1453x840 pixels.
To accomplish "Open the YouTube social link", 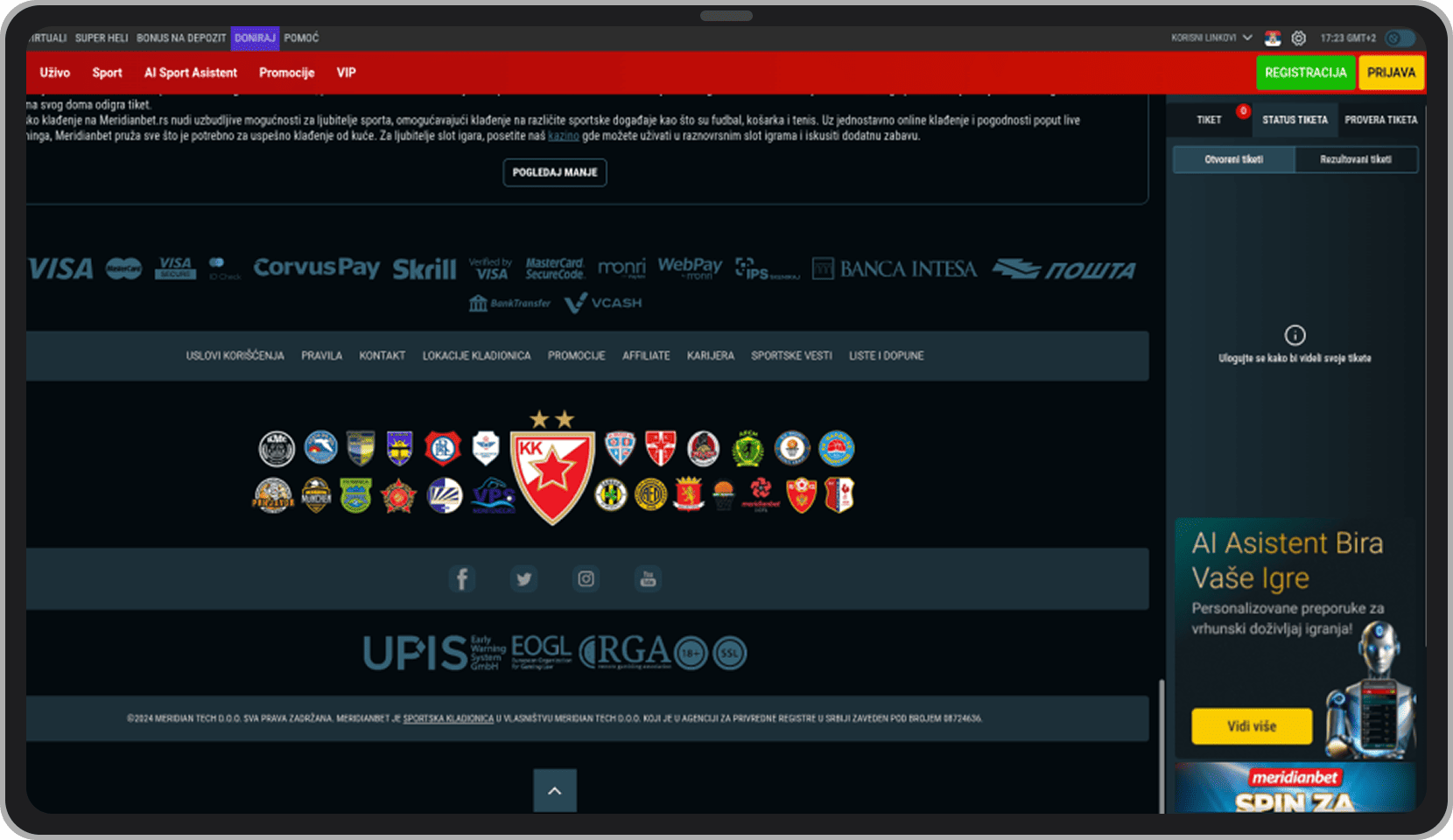I will [x=648, y=578].
